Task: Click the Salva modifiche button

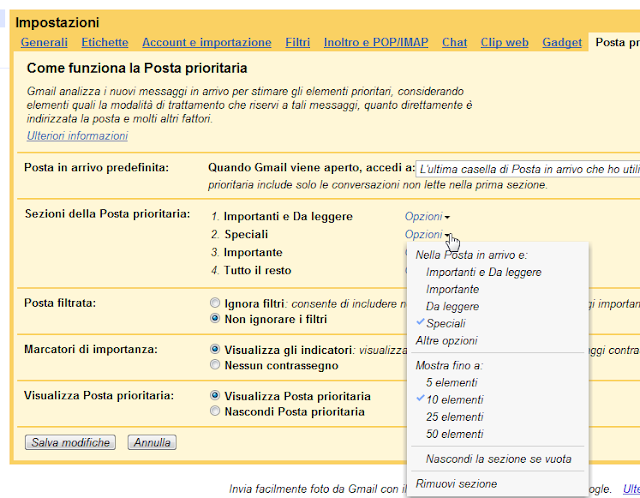Action: coord(70,442)
